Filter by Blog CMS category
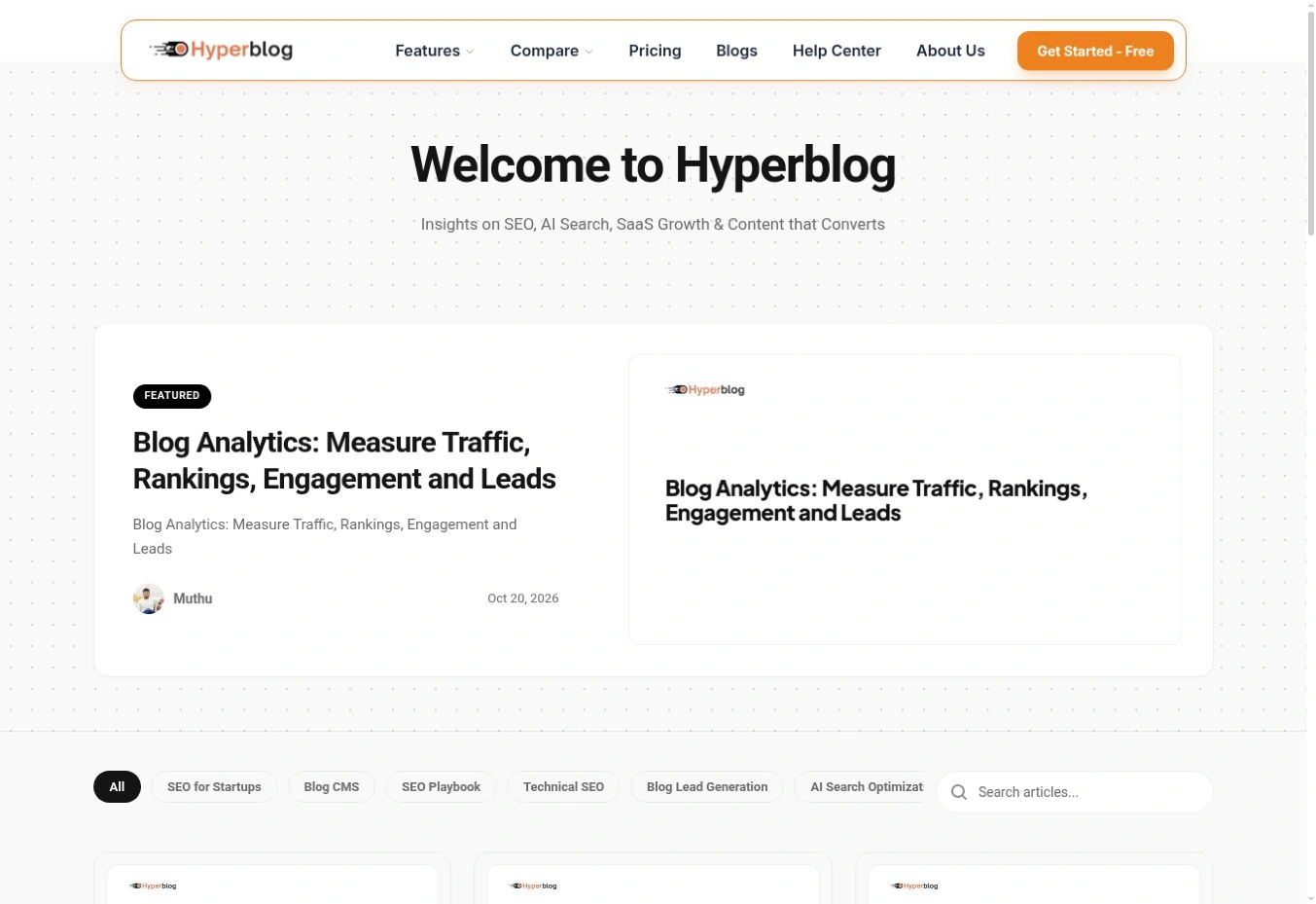 coord(332,786)
